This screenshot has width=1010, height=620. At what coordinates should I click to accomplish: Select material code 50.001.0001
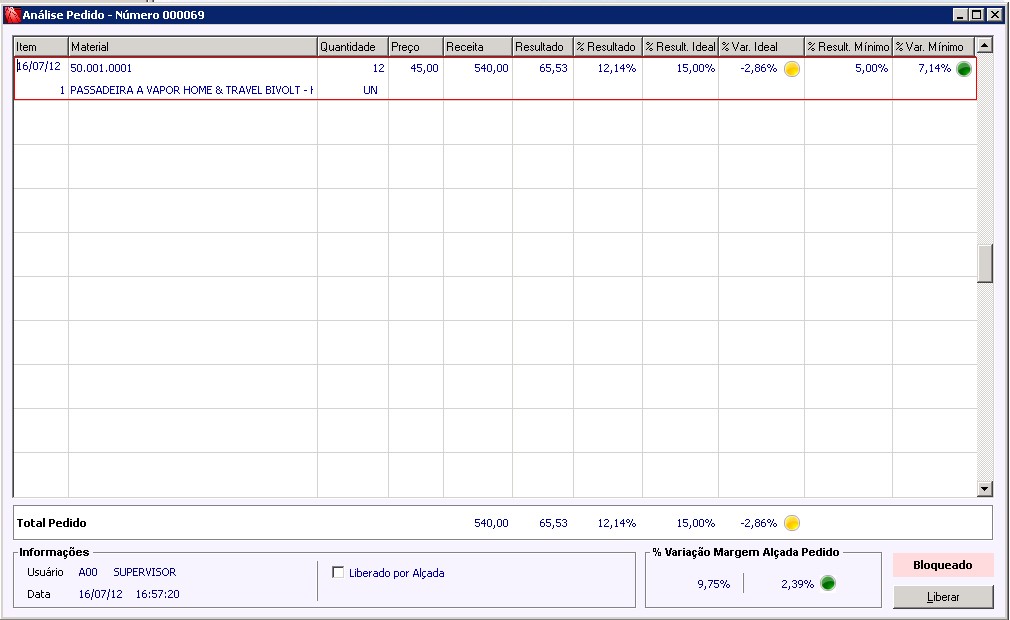coord(101,68)
